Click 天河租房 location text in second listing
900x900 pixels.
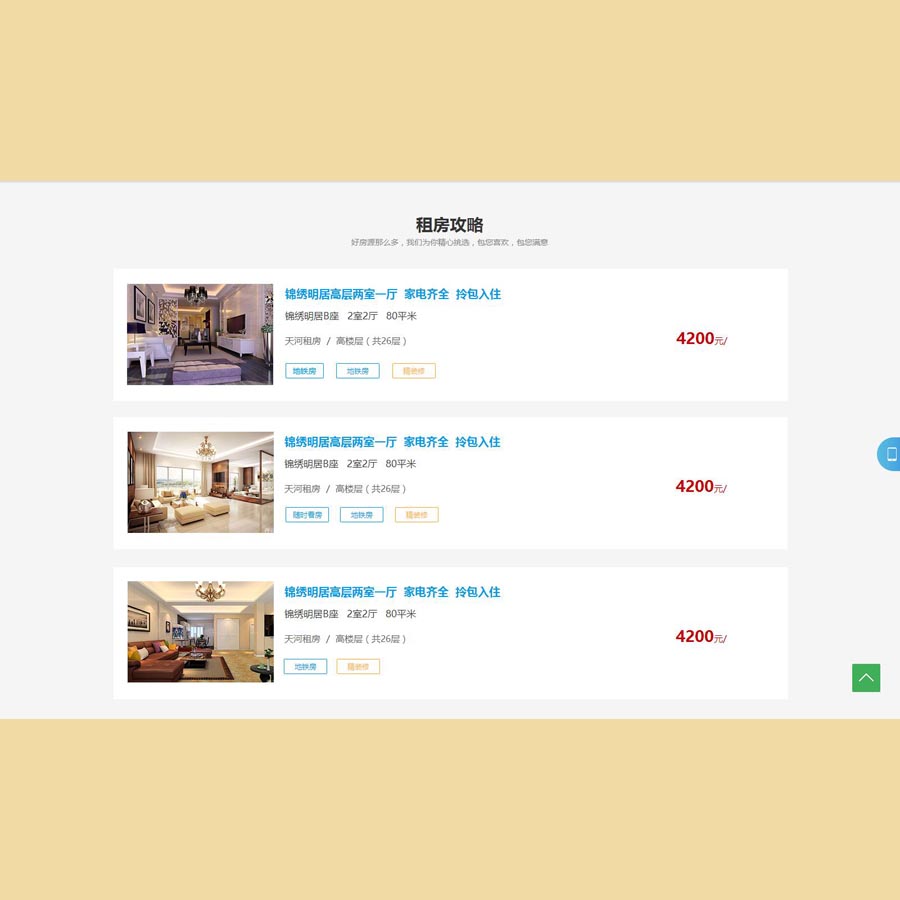(x=302, y=489)
